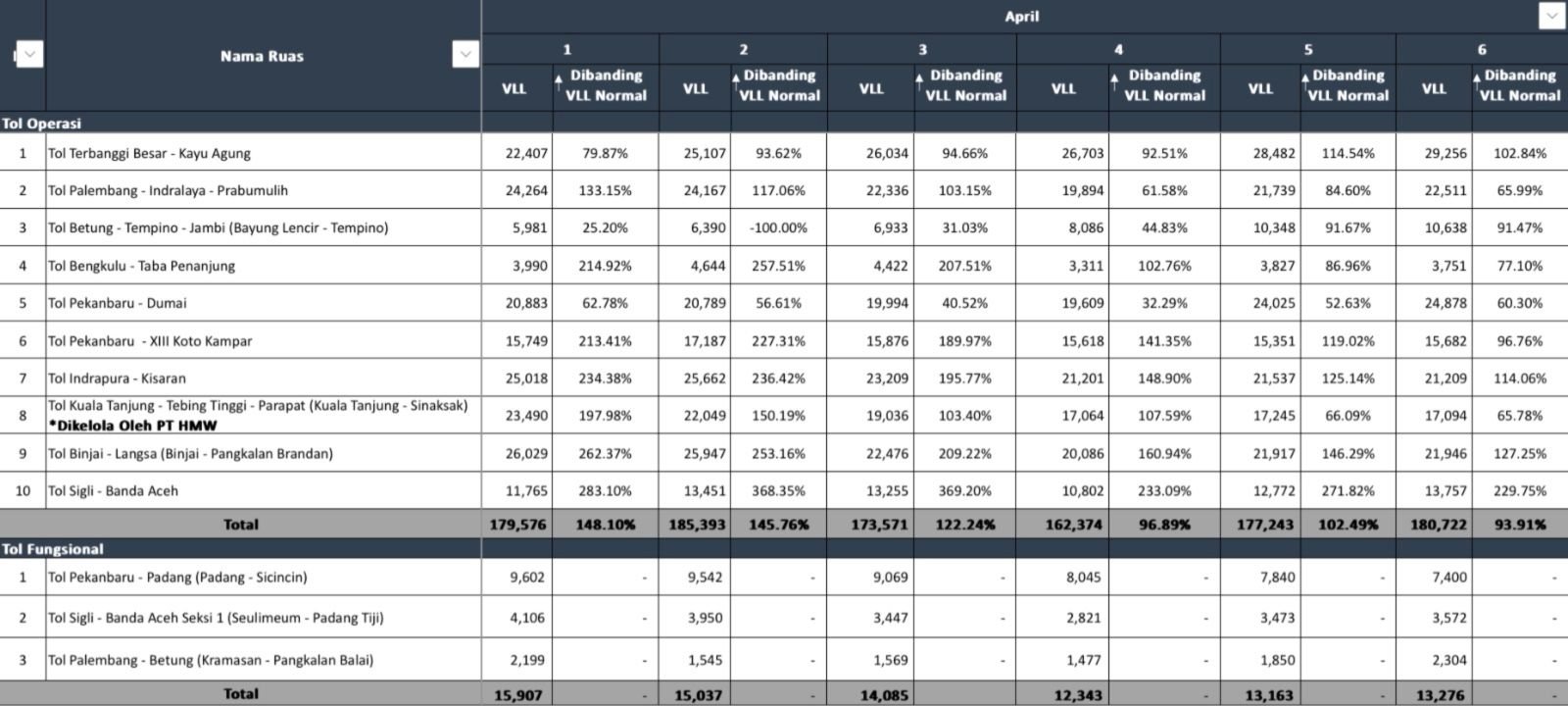Screen dimensions: 1568x706
Task: Click the up-arrow icon in day 2 Dibanding header
Action: tap(736, 78)
